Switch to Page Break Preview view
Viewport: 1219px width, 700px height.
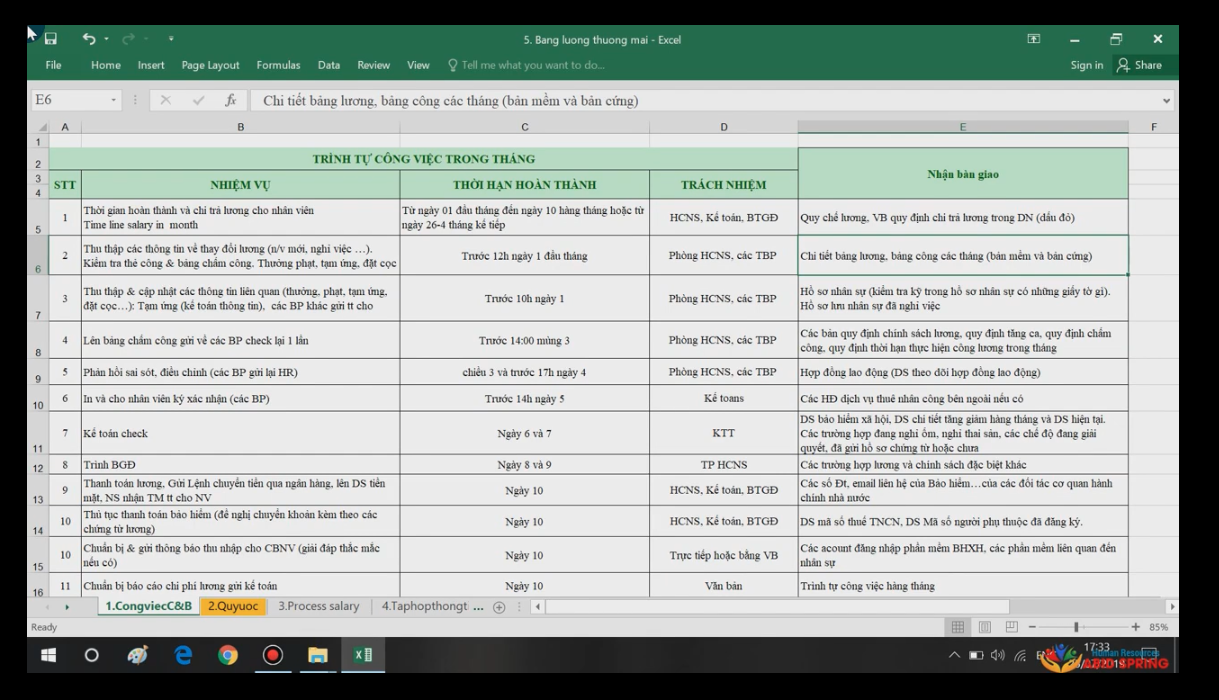pyautogui.click(x=1011, y=627)
